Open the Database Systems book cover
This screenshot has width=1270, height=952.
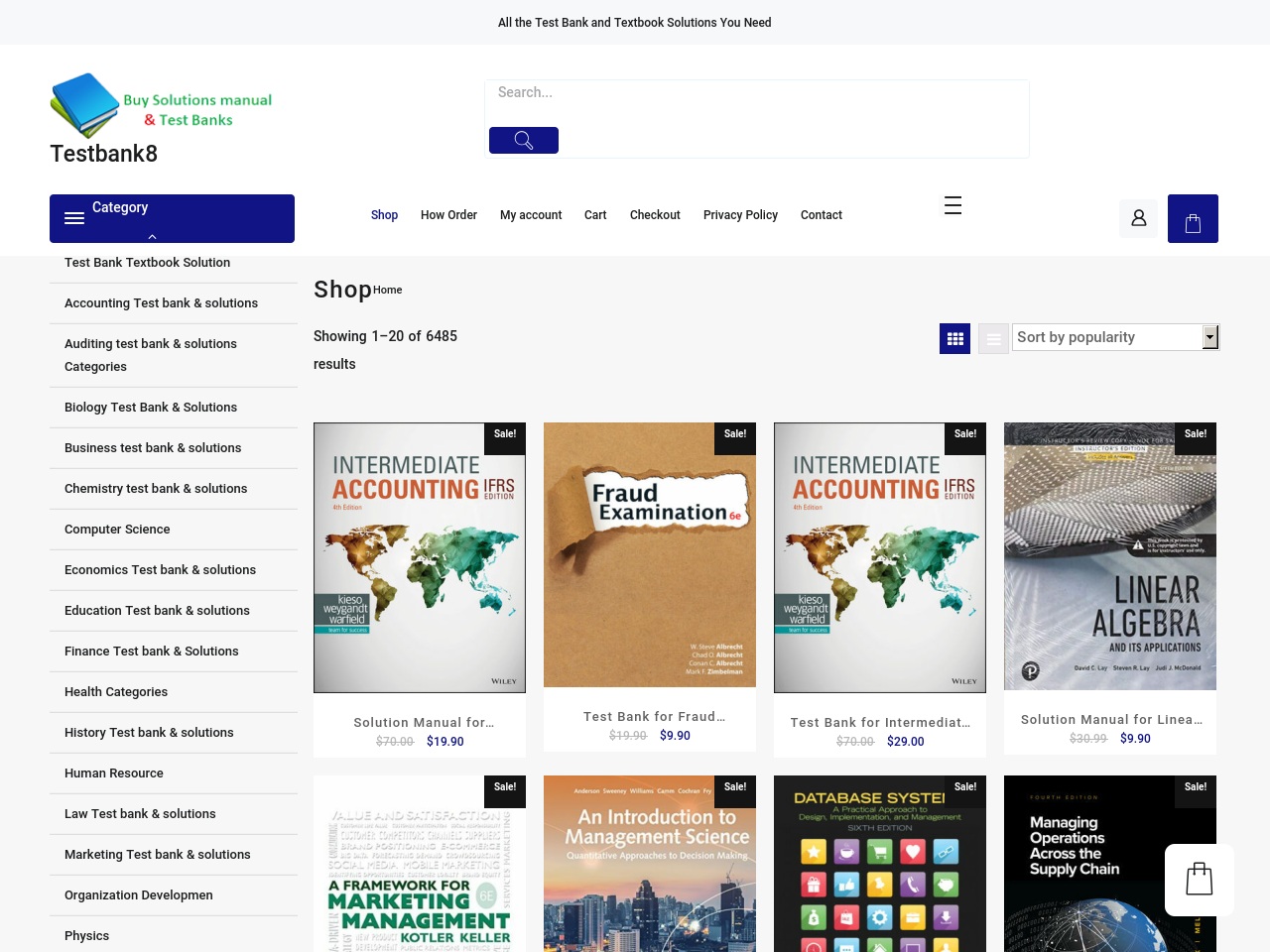[880, 864]
